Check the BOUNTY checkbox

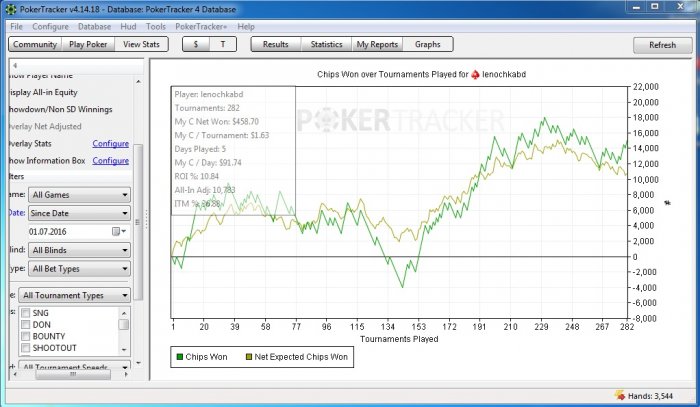pyautogui.click(x=26, y=336)
